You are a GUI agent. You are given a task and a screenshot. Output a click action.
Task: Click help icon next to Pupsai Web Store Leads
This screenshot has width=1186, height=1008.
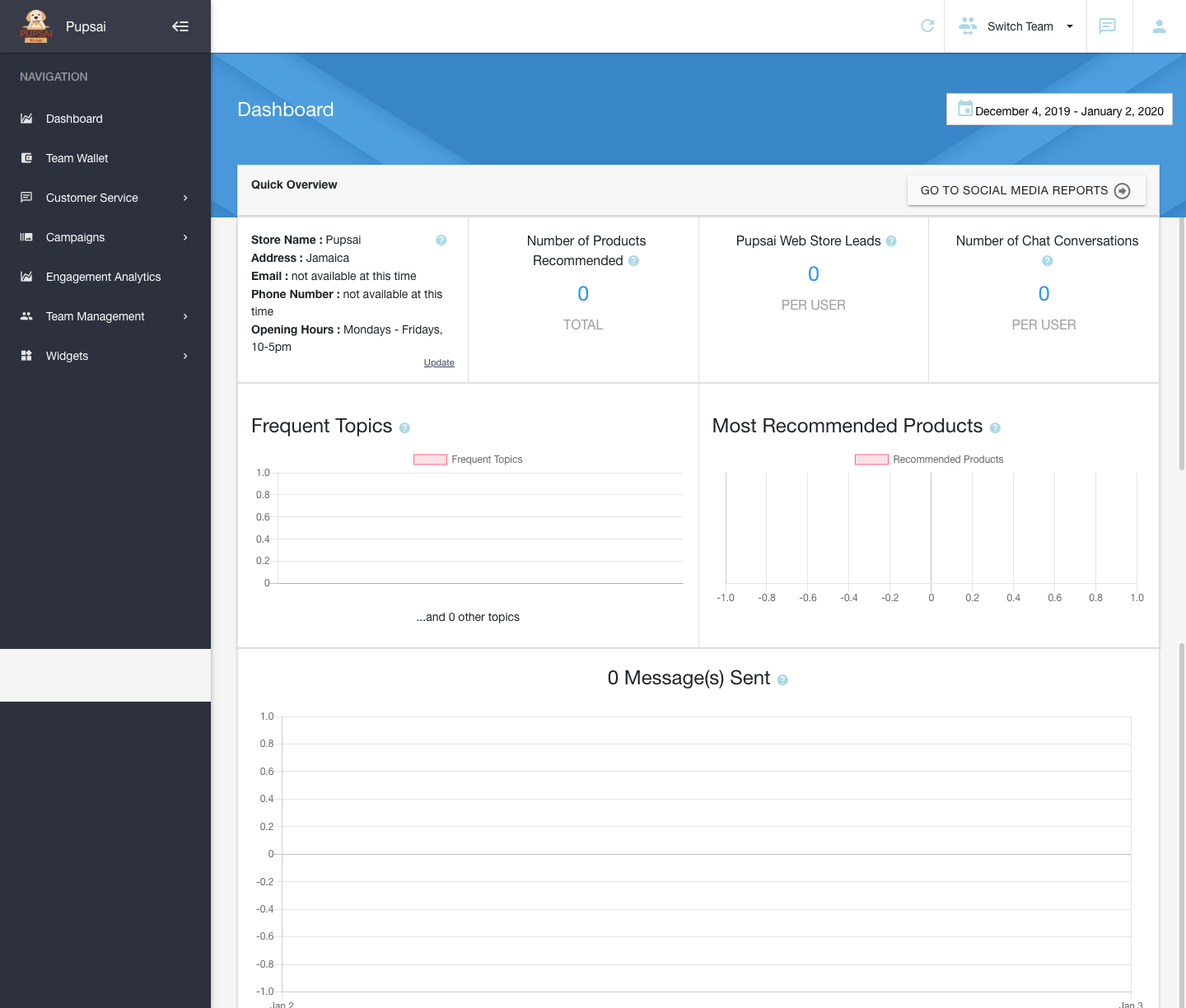[891, 241]
